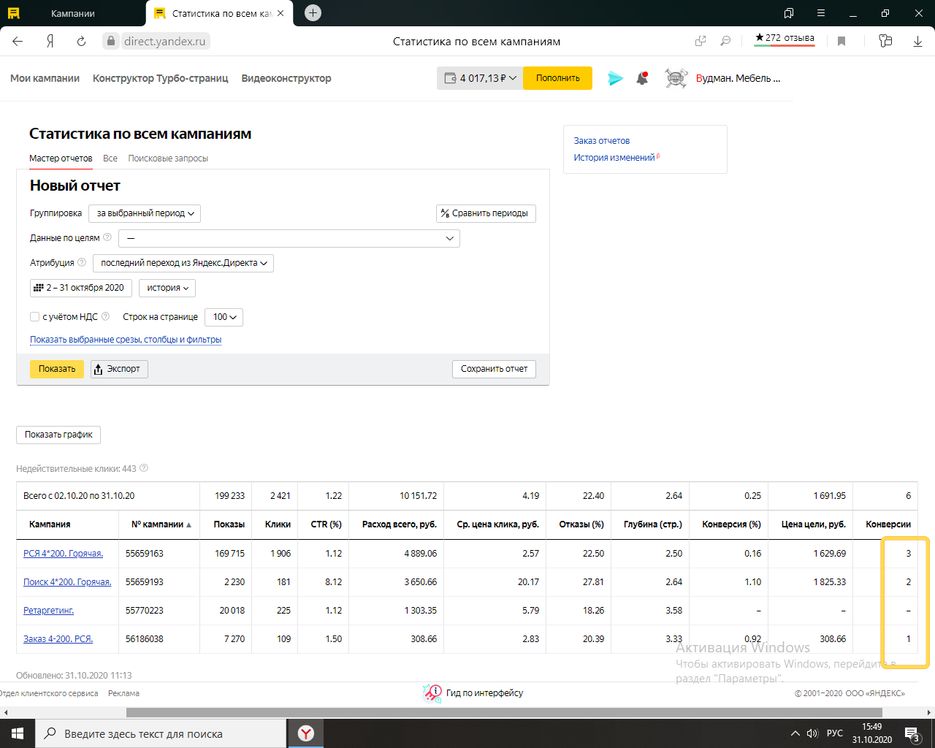Click the yellow Показать button
The width and height of the screenshot is (935, 748).
[x=57, y=369]
